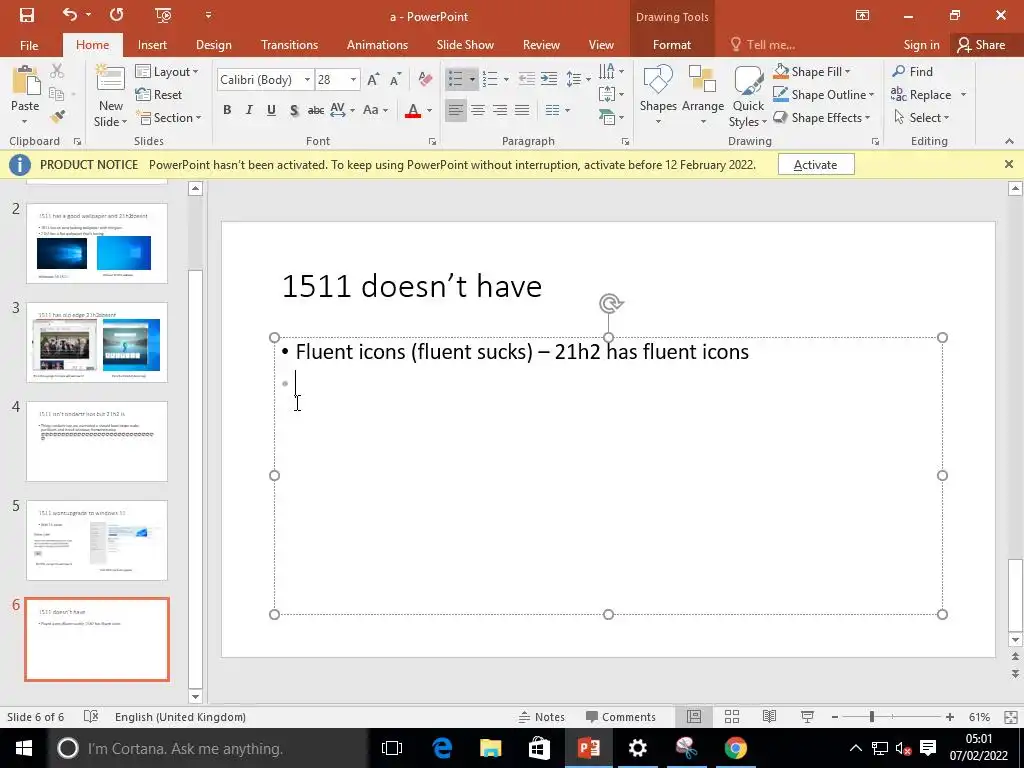
Task: Expand the Section dropdown
Action: (168, 118)
